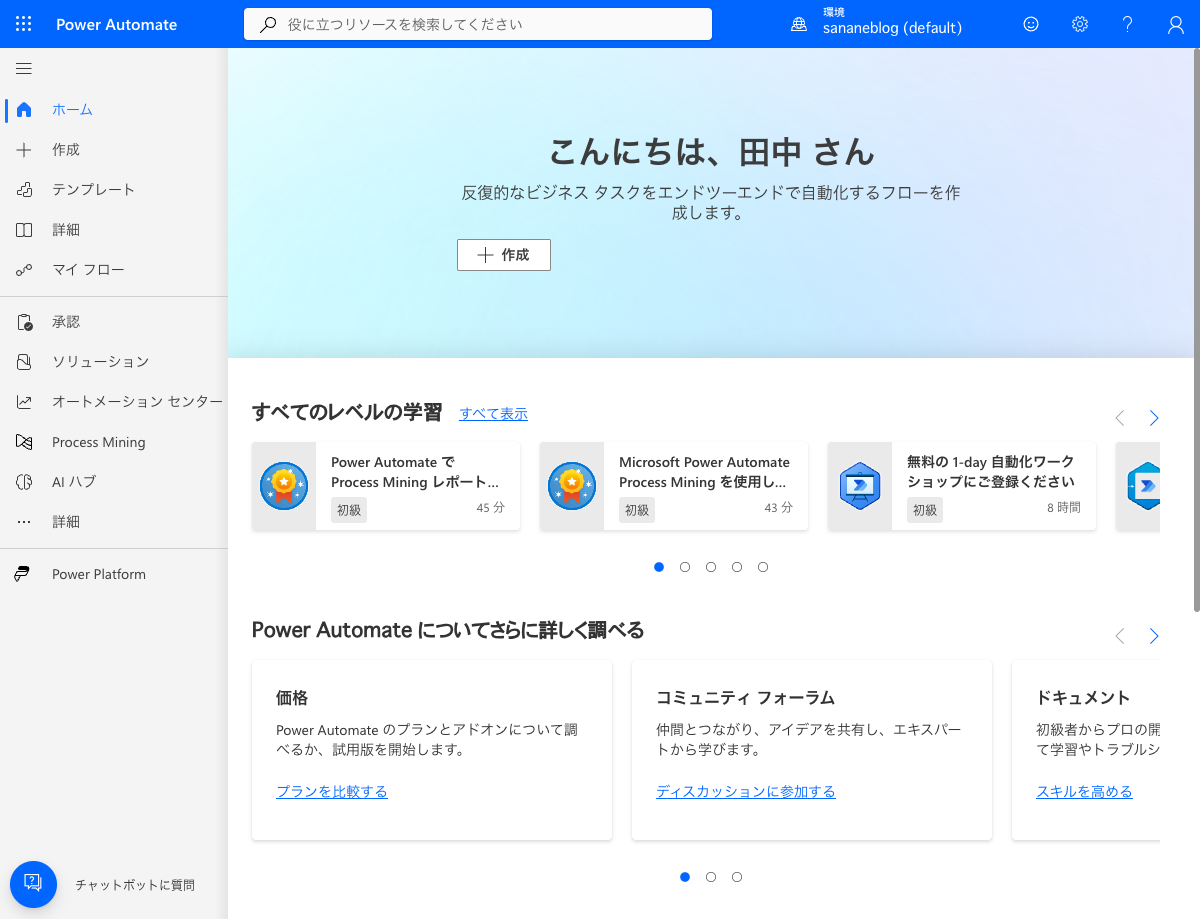Advance Power Automate info section right chevron
Image resolution: width=1200 pixels, height=919 pixels.
[1154, 636]
